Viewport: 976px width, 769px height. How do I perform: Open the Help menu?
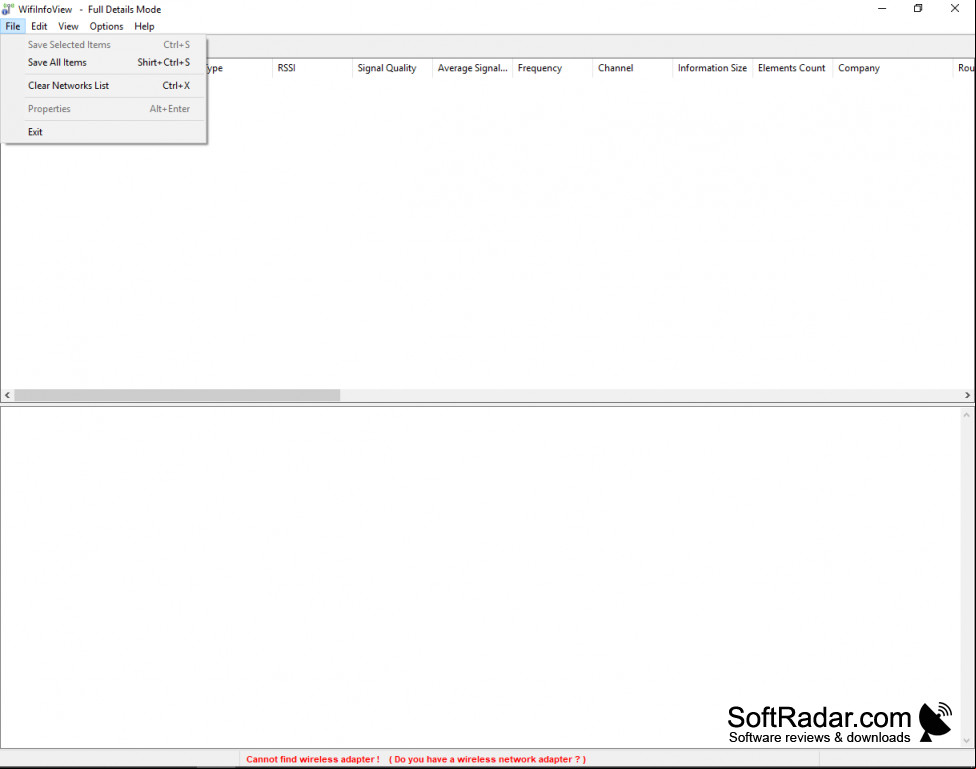(x=144, y=26)
